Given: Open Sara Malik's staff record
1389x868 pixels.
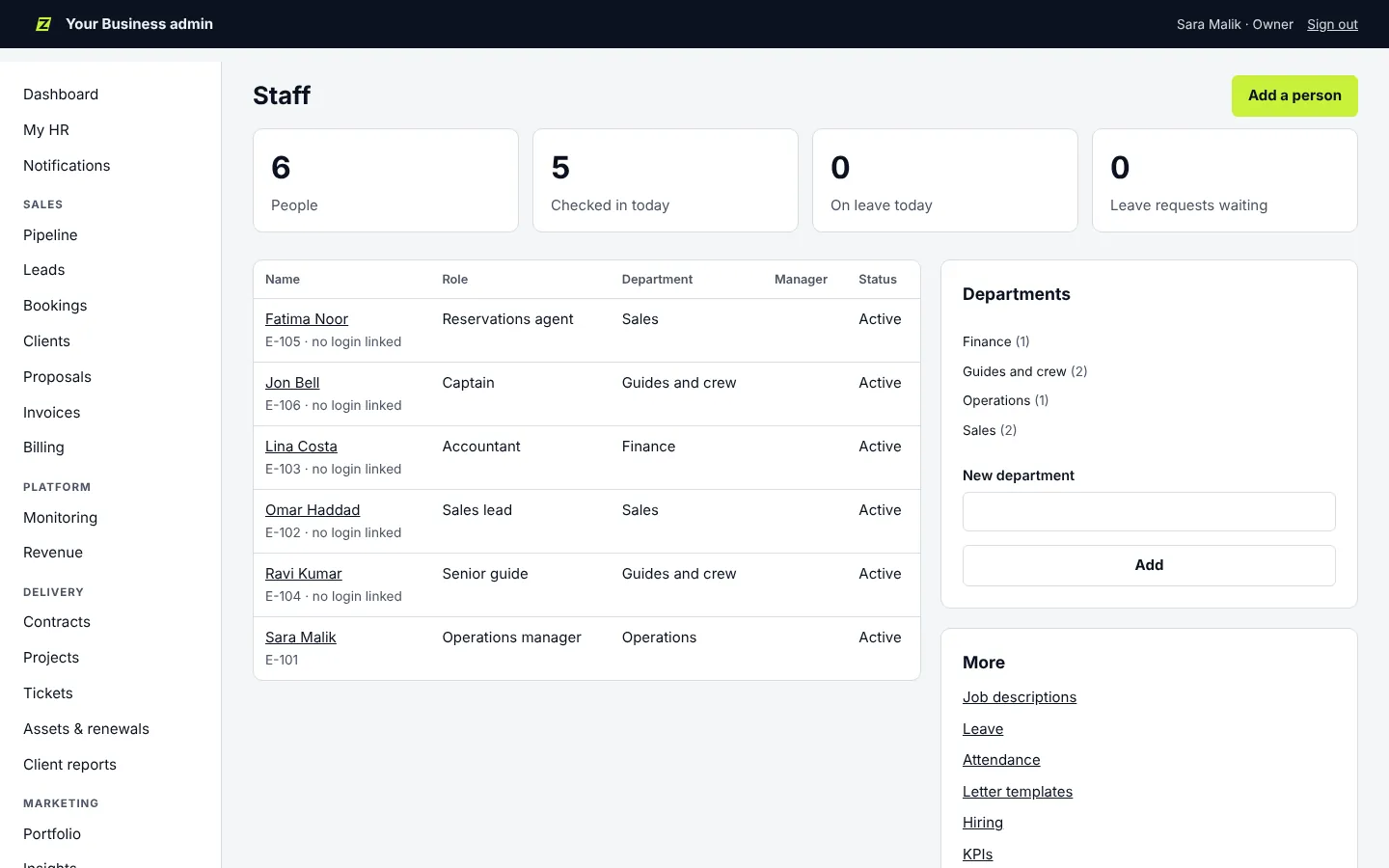Looking at the screenshot, I should click(x=301, y=637).
